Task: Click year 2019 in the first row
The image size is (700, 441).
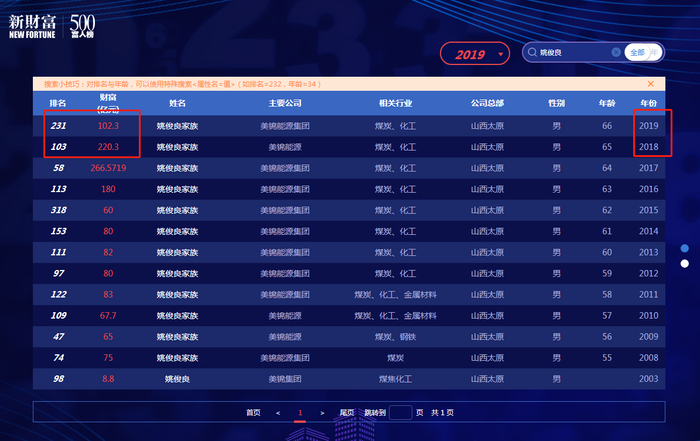Action: (x=648, y=126)
